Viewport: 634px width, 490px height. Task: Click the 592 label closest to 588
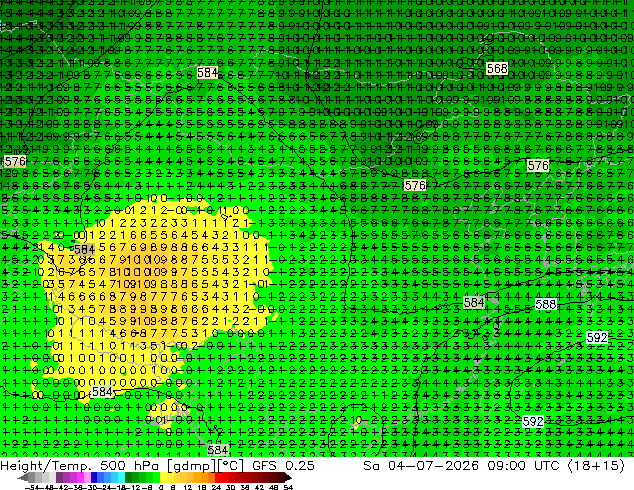(597, 337)
